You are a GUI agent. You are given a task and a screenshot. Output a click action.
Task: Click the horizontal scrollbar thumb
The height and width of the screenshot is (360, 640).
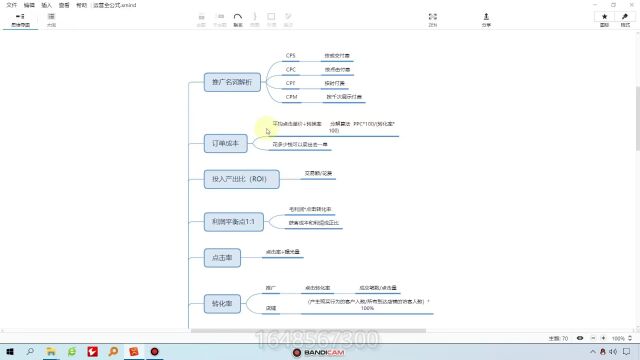point(308,331)
